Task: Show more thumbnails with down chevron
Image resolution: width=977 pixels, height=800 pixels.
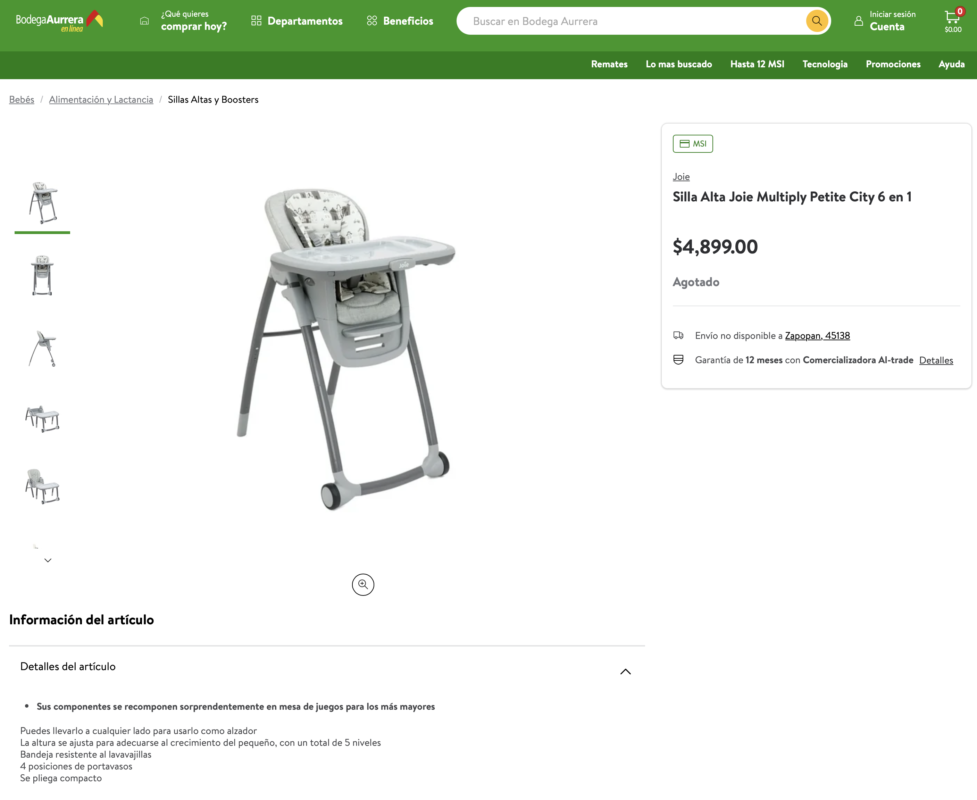Action: (x=47, y=561)
